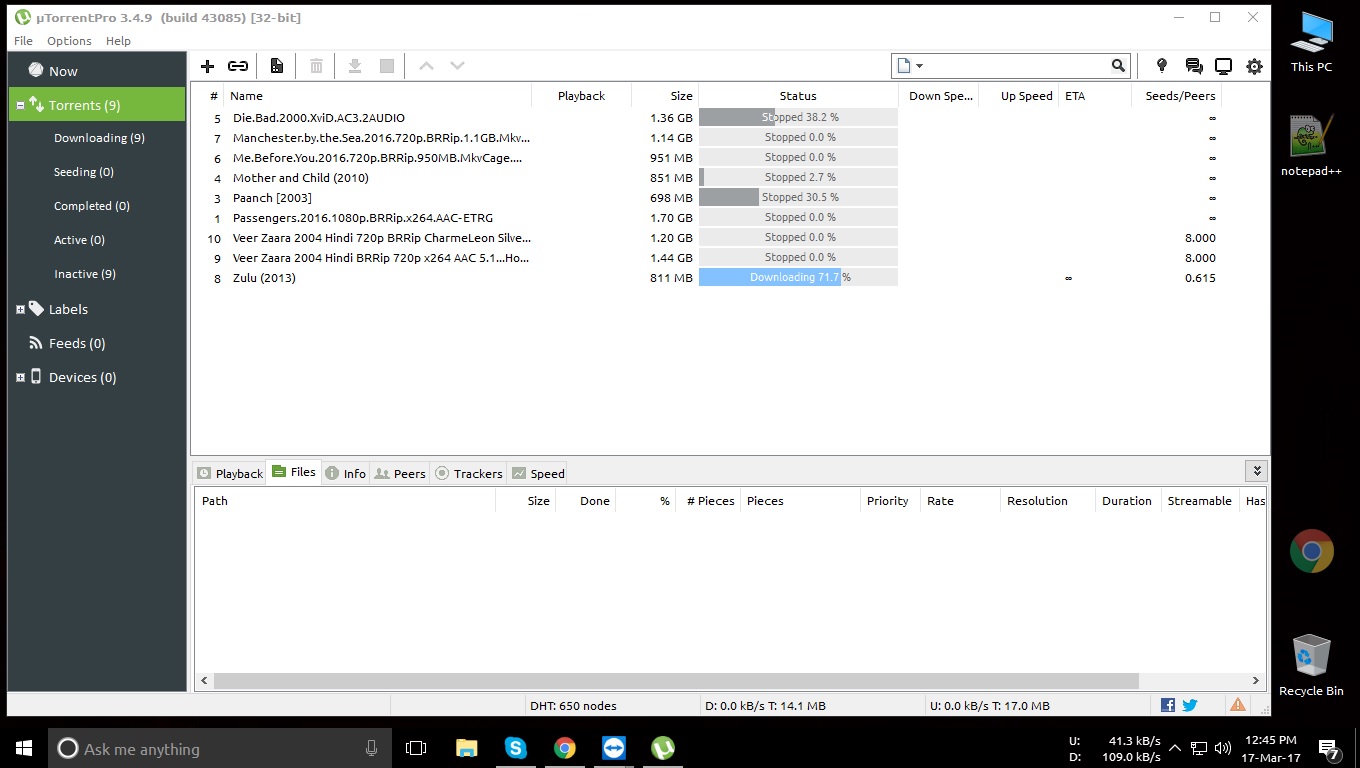Click the Stop torrent square icon

387,66
